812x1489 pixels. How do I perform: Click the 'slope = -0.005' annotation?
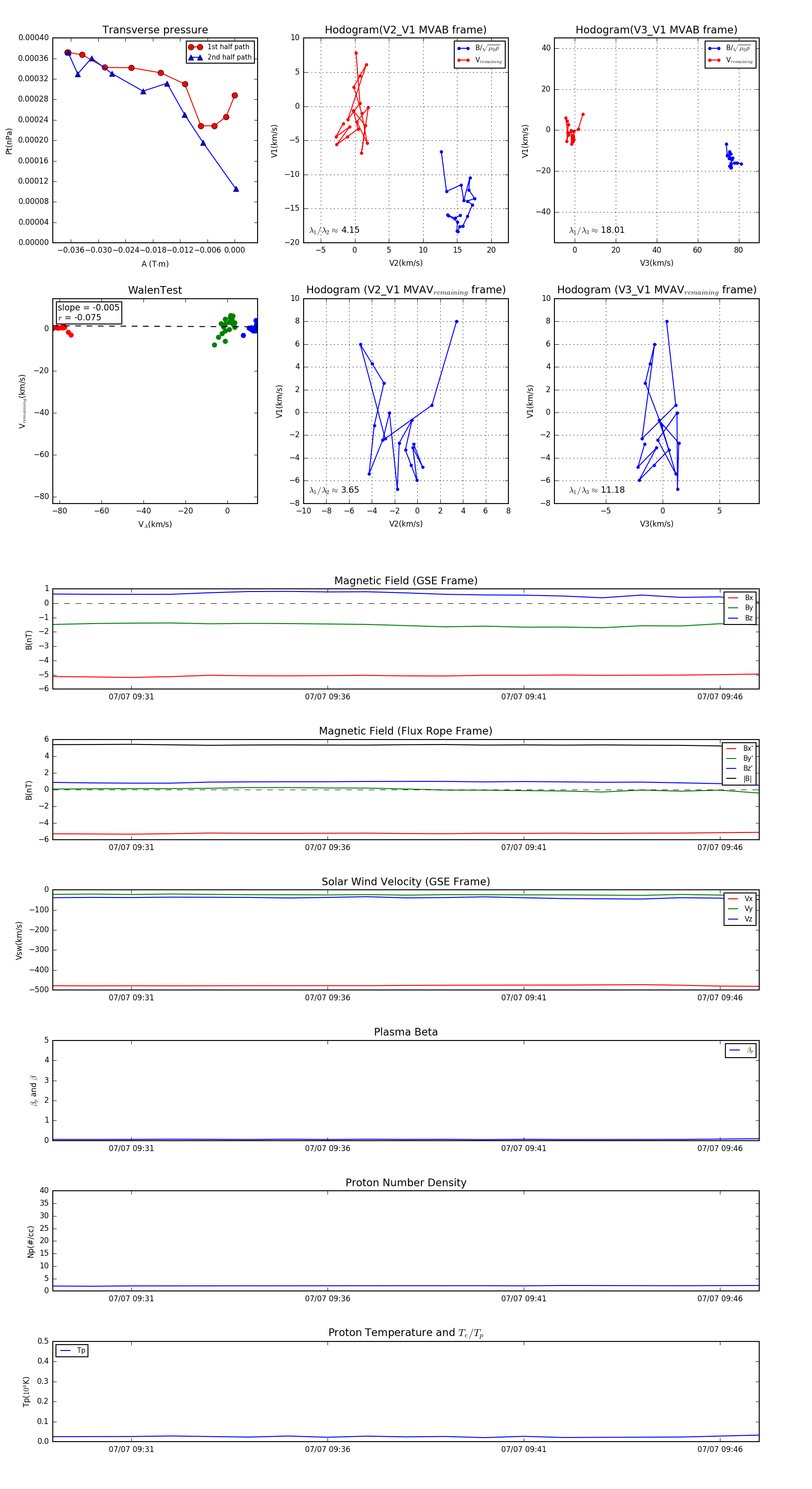coord(88,308)
